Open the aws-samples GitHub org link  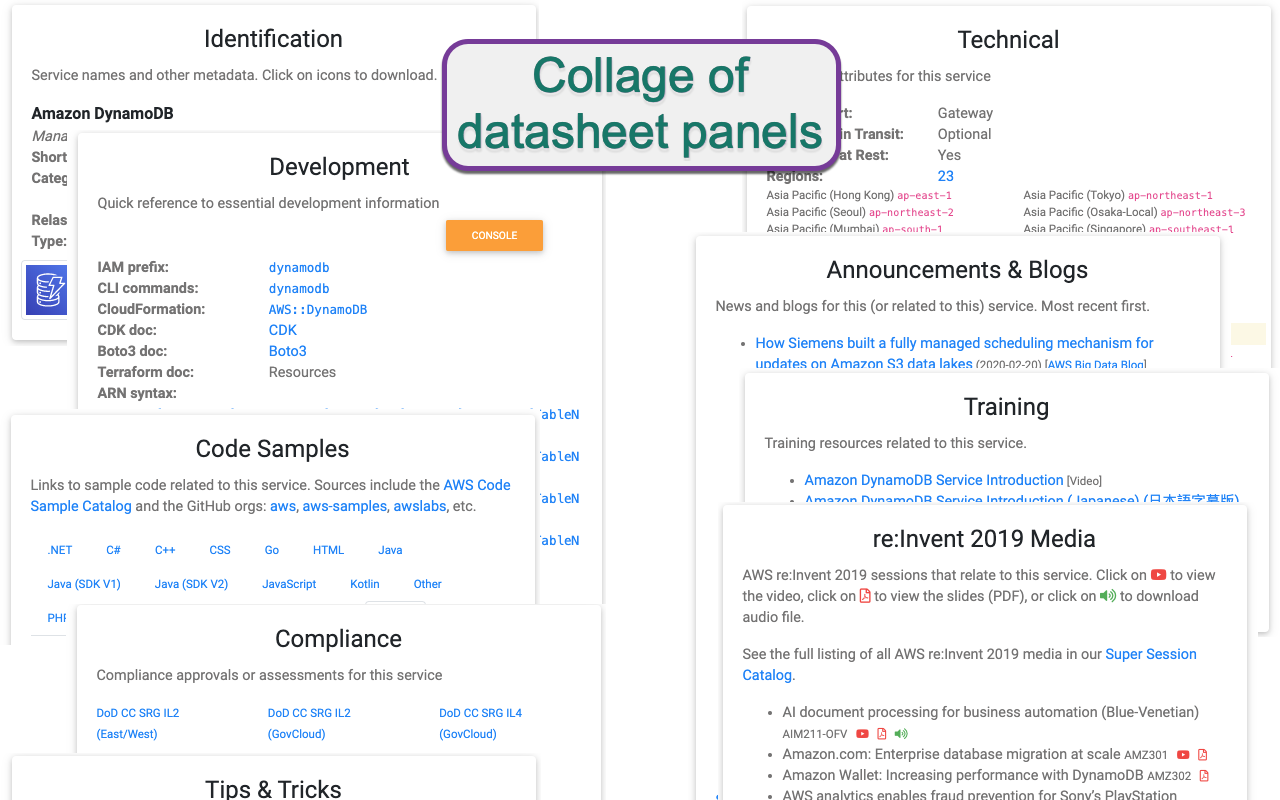pyautogui.click(x=345, y=506)
